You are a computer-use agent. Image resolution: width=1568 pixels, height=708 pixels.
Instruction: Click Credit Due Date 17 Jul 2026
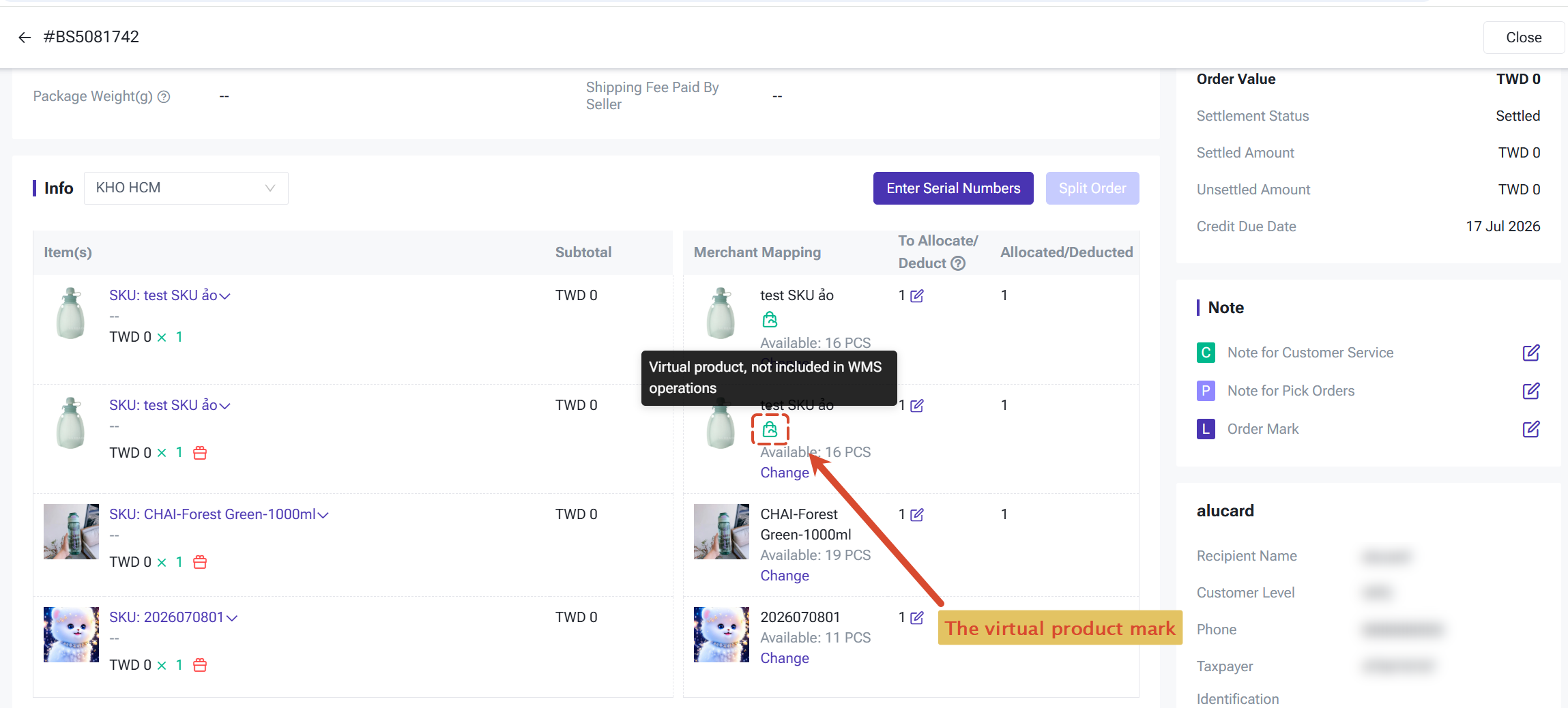click(x=1503, y=226)
